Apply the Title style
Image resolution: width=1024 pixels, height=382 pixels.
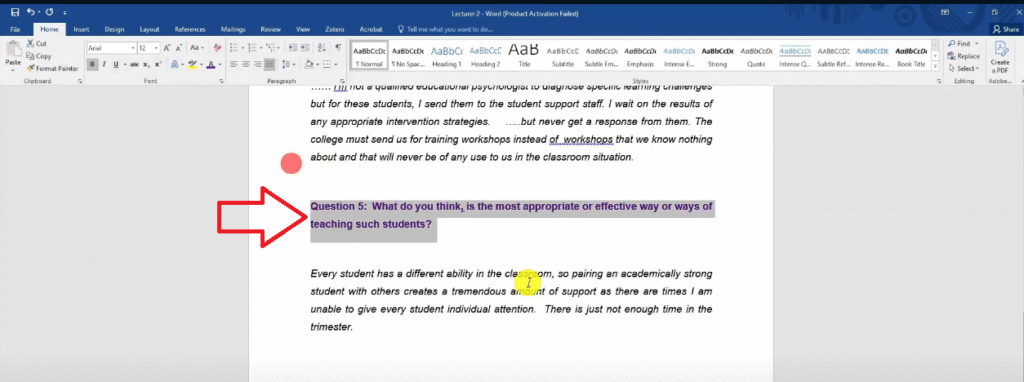click(x=524, y=56)
